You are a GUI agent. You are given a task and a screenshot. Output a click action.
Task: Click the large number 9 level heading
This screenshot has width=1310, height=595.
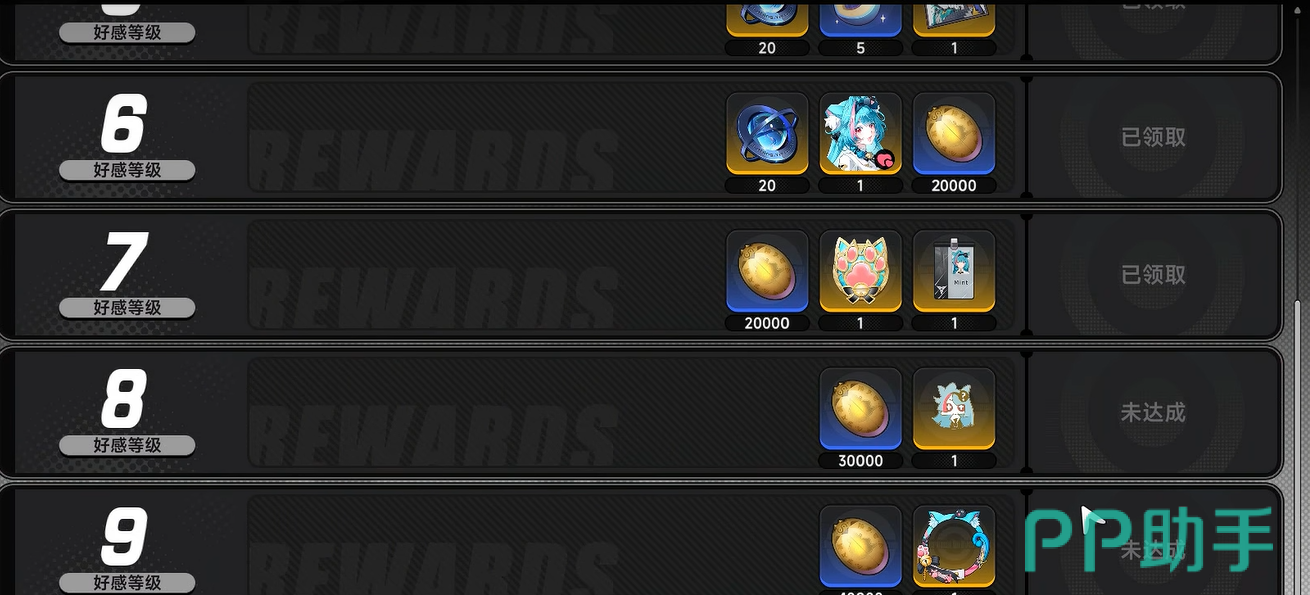point(125,537)
